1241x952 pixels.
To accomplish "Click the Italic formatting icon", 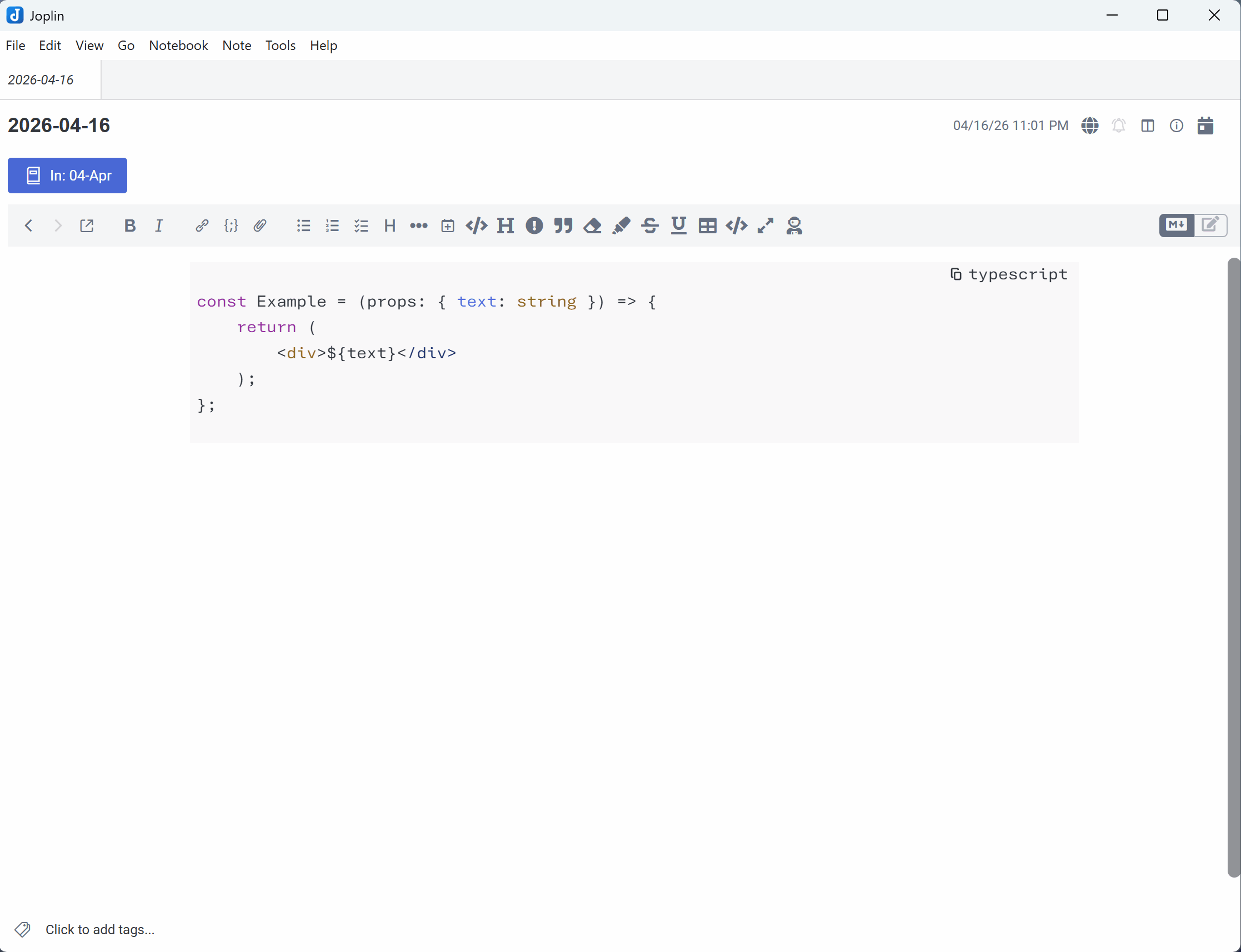I will pos(159,226).
